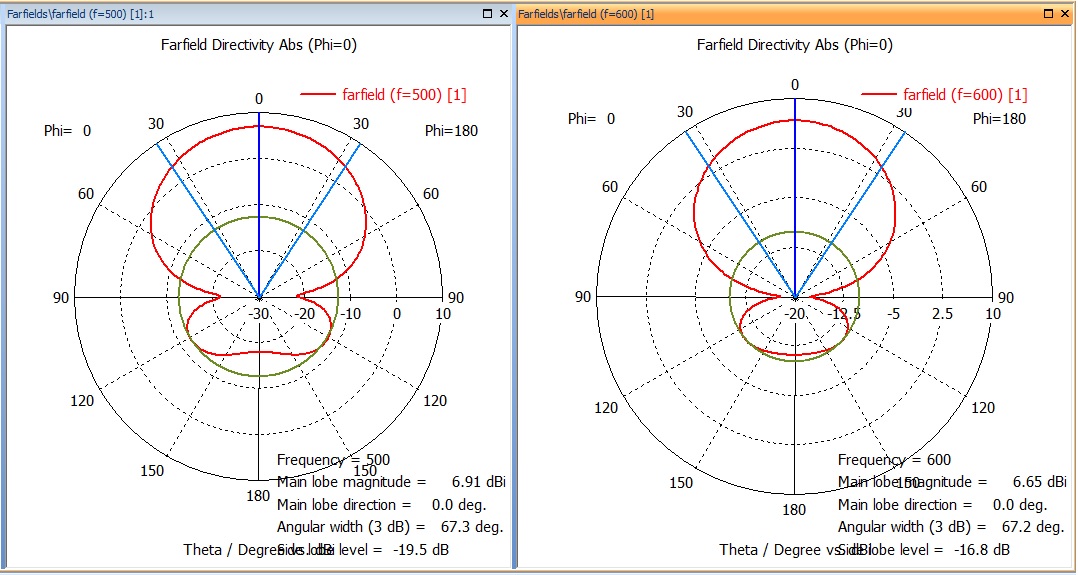Click the 180 degree label in f=600 plot
1078x575 pixels.
tap(794, 510)
